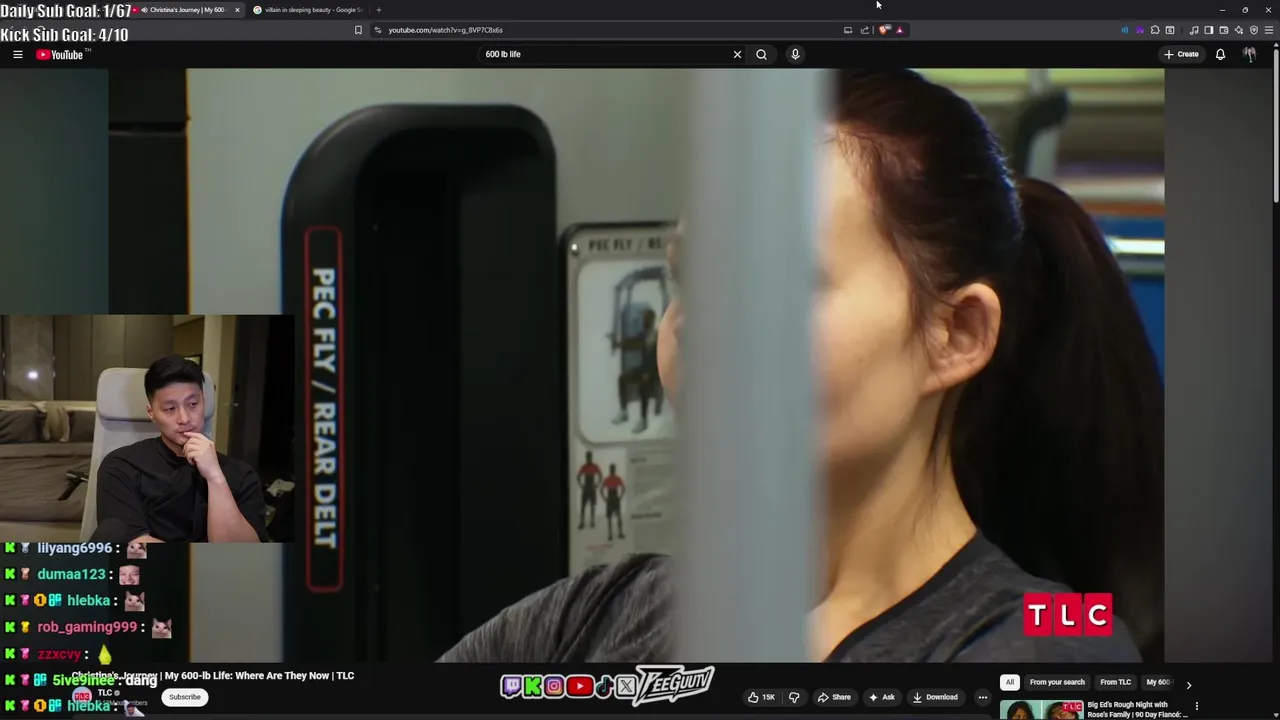The height and width of the screenshot is (720, 1280).
Task: Open the browser main hamburger menu
Action: click(1269, 30)
